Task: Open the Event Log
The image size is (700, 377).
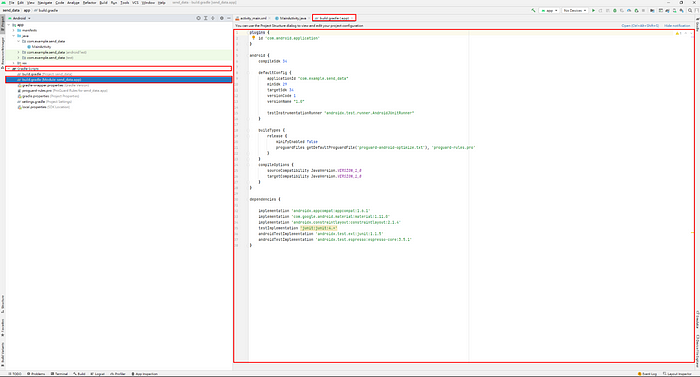Action: click(x=647, y=374)
